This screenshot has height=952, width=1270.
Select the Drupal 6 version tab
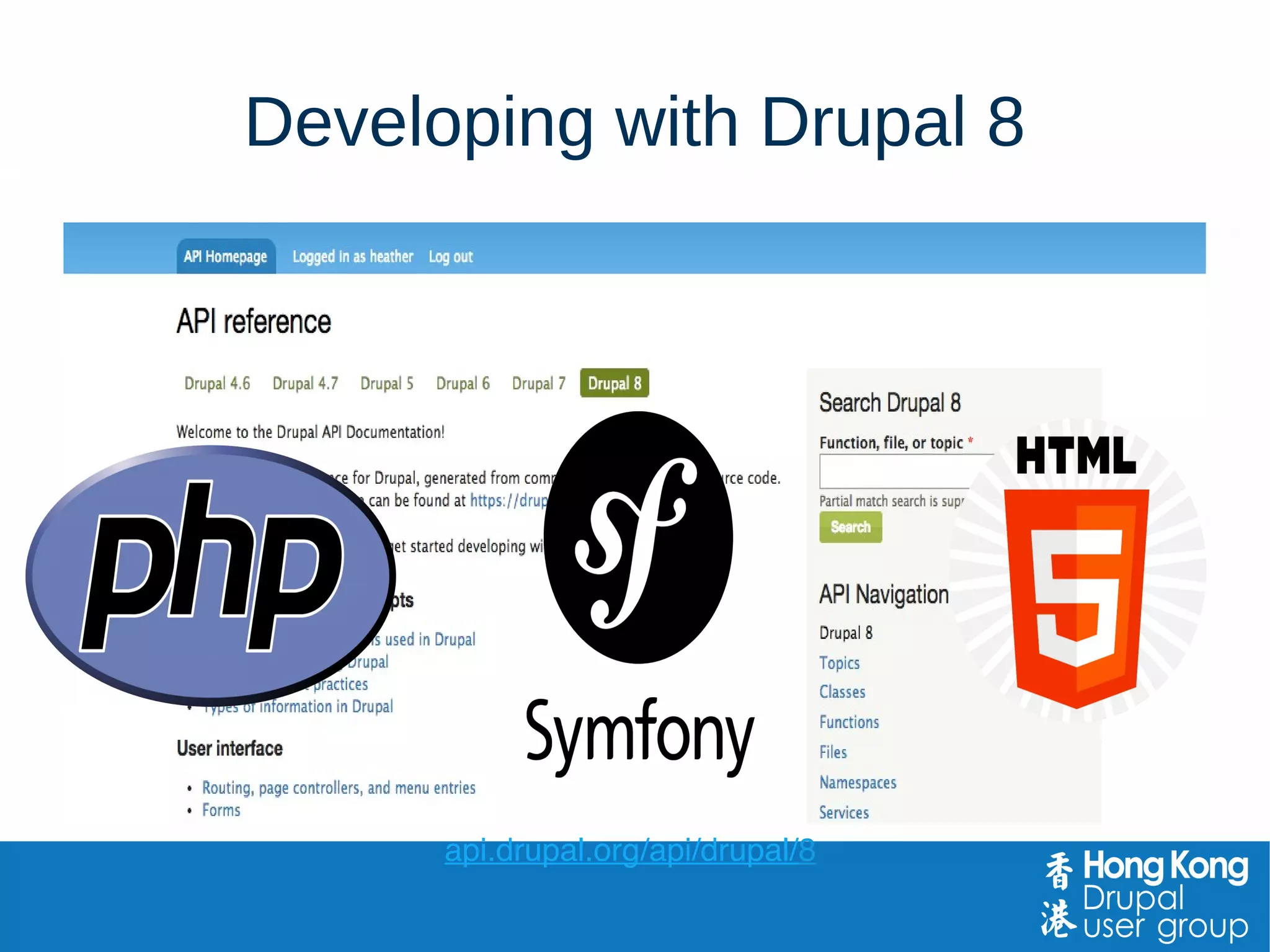(463, 383)
